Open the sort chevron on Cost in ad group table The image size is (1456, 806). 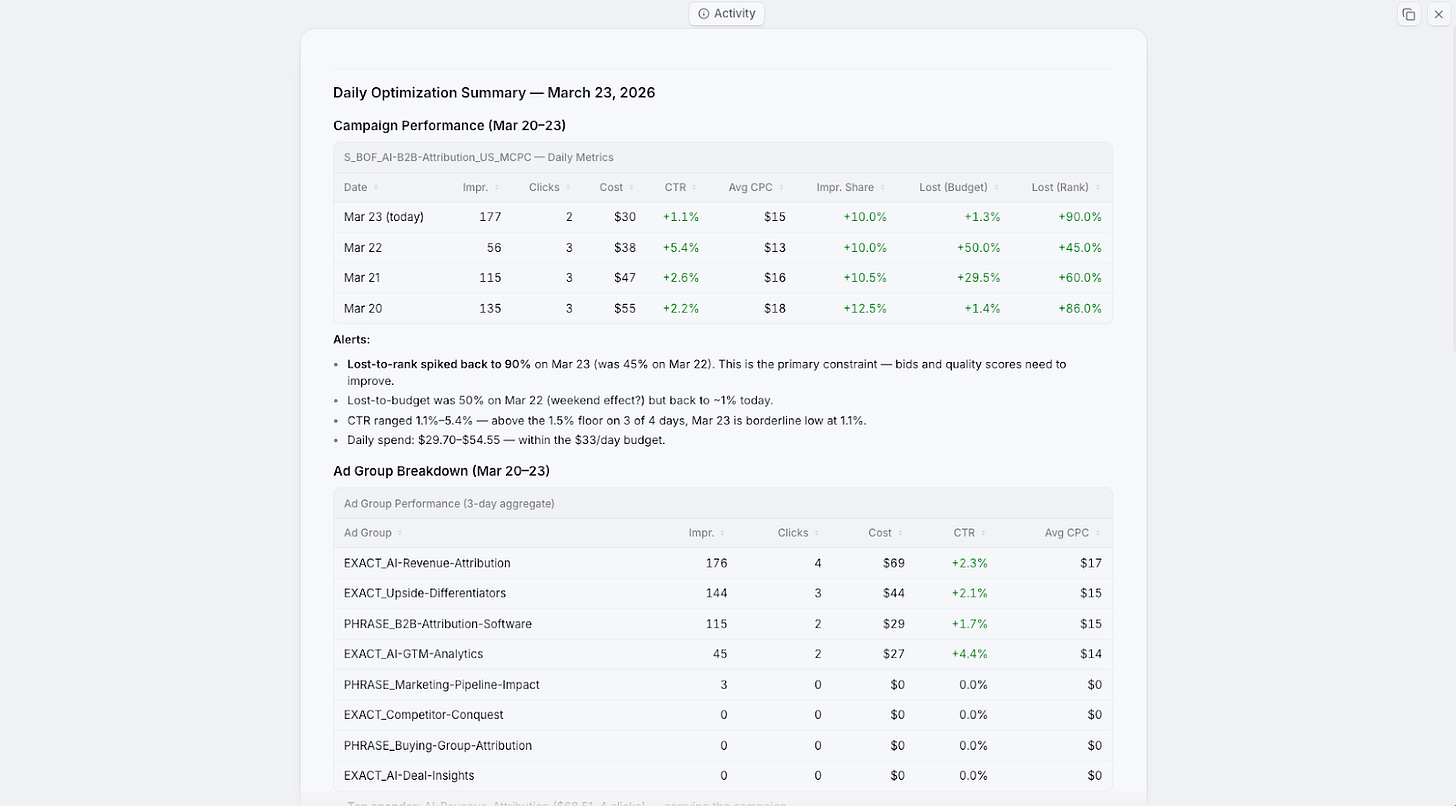(x=901, y=533)
